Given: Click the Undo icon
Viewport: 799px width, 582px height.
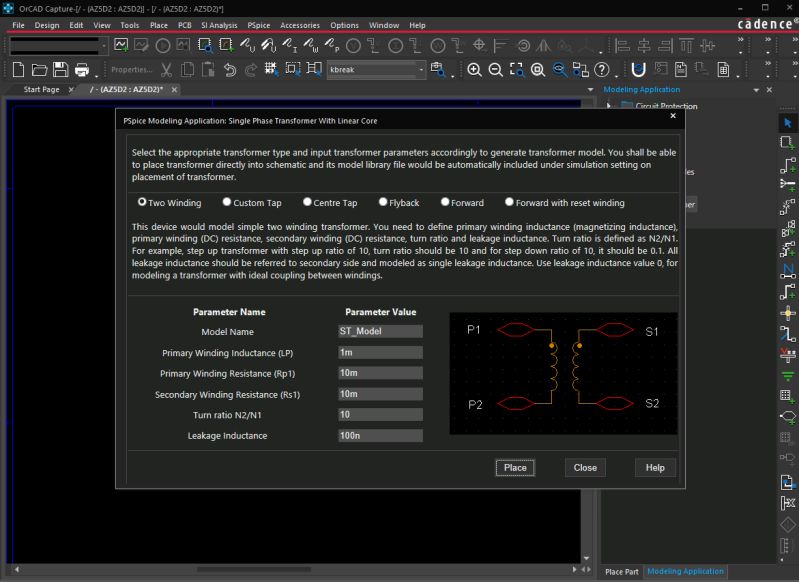Looking at the screenshot, I should tap(230, 69).
